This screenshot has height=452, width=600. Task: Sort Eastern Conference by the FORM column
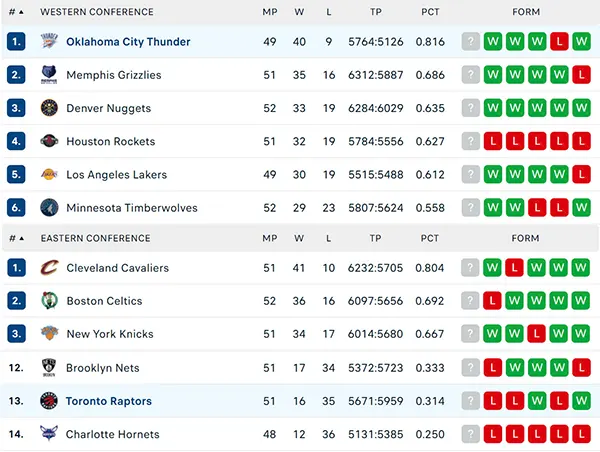525,238
